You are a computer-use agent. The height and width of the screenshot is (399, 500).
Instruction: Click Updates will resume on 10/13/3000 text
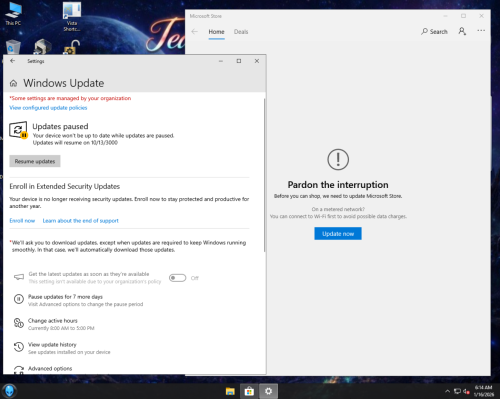[75, 143]
